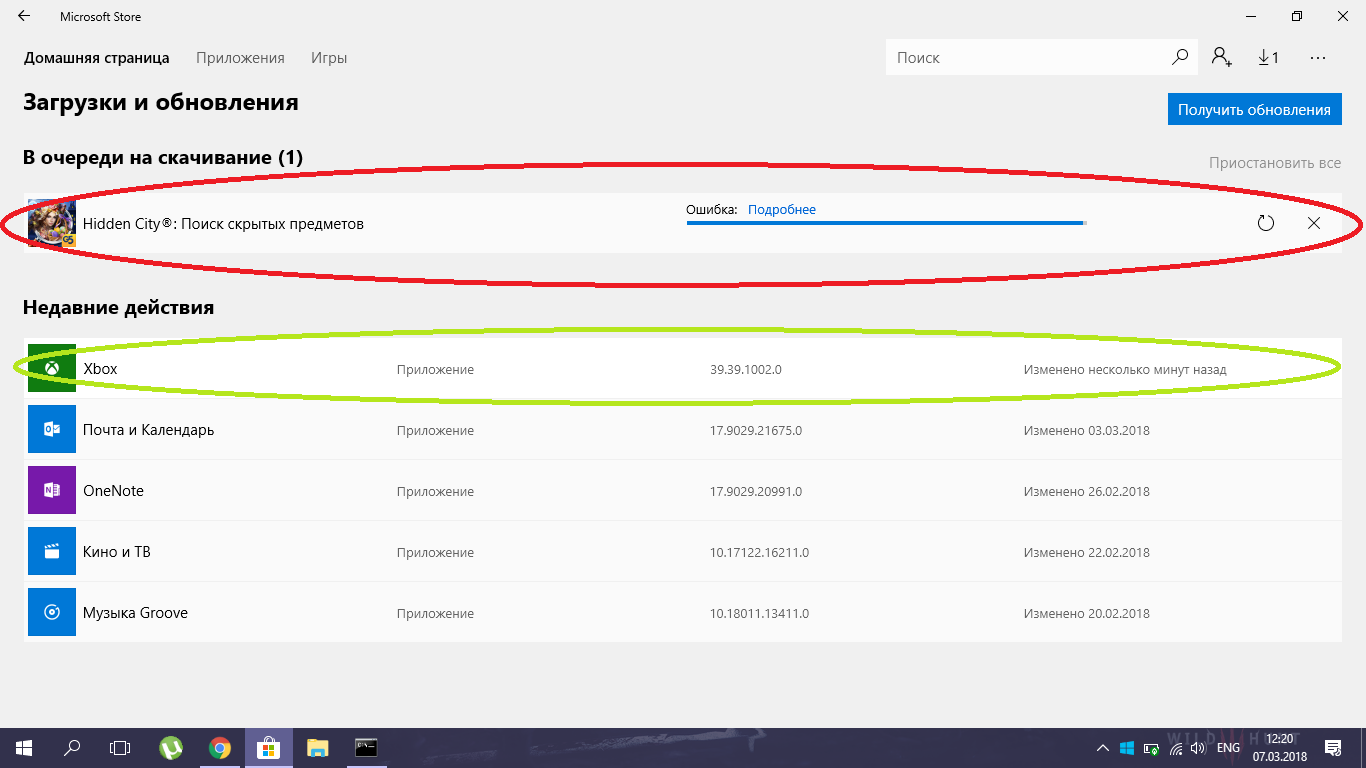Click Изменено несколько минут назад text
This screenshot has width=1366, height=768.
(1125, 370)
